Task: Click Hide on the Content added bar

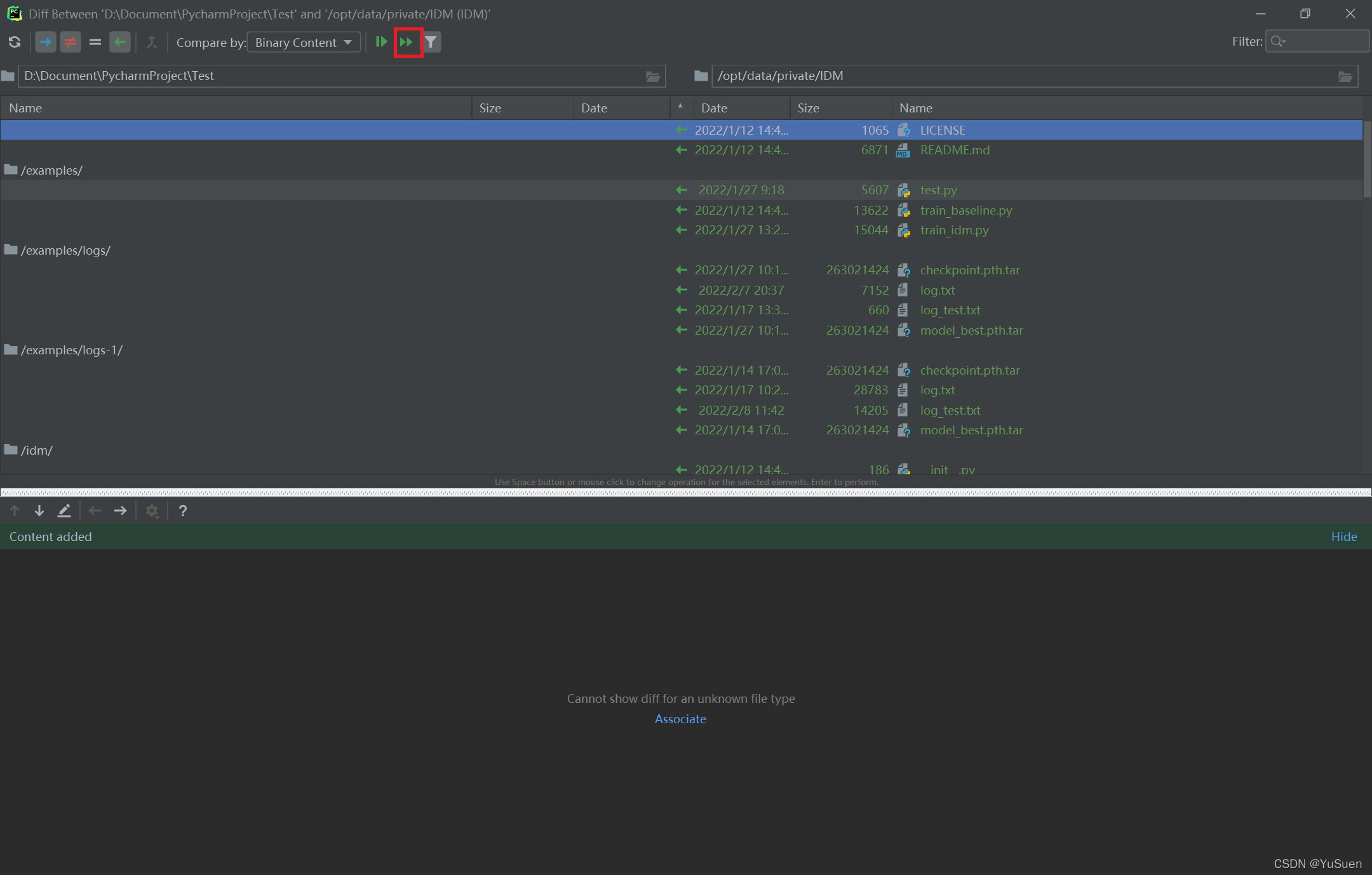Action: [1343, 537]
